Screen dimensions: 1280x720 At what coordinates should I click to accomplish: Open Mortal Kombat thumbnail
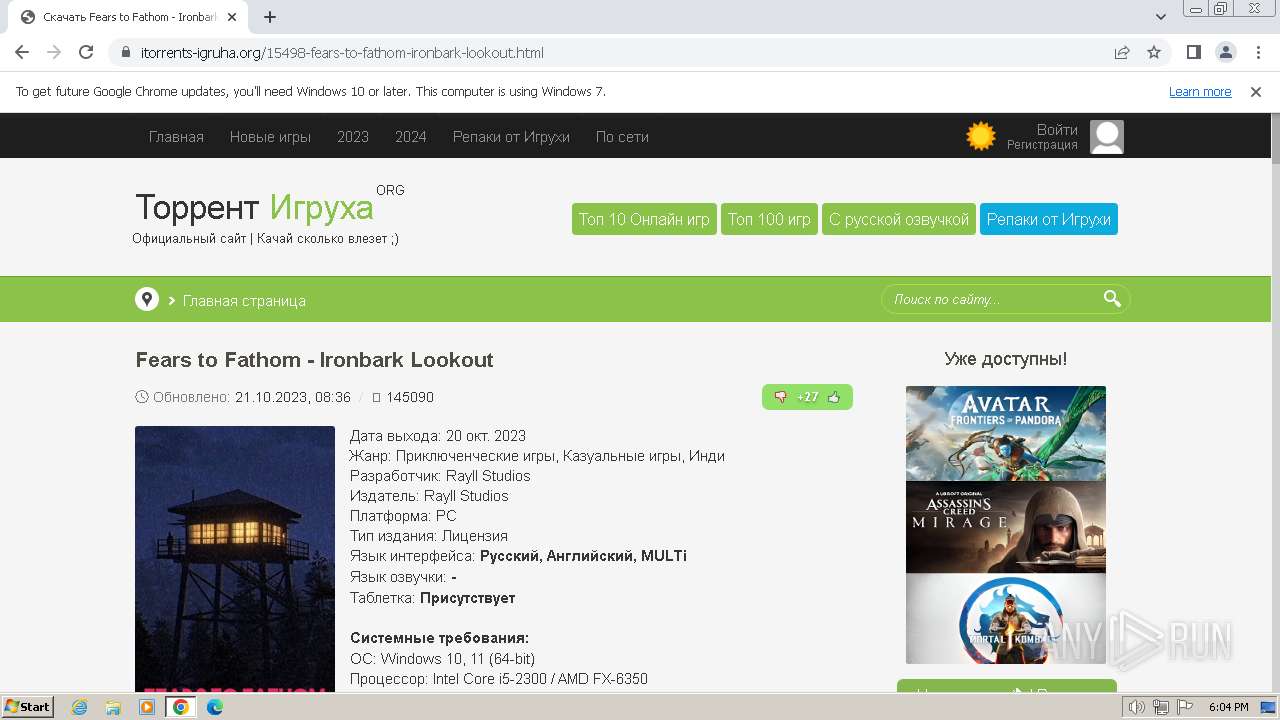pyautogui.click(x=1006, y=618)
